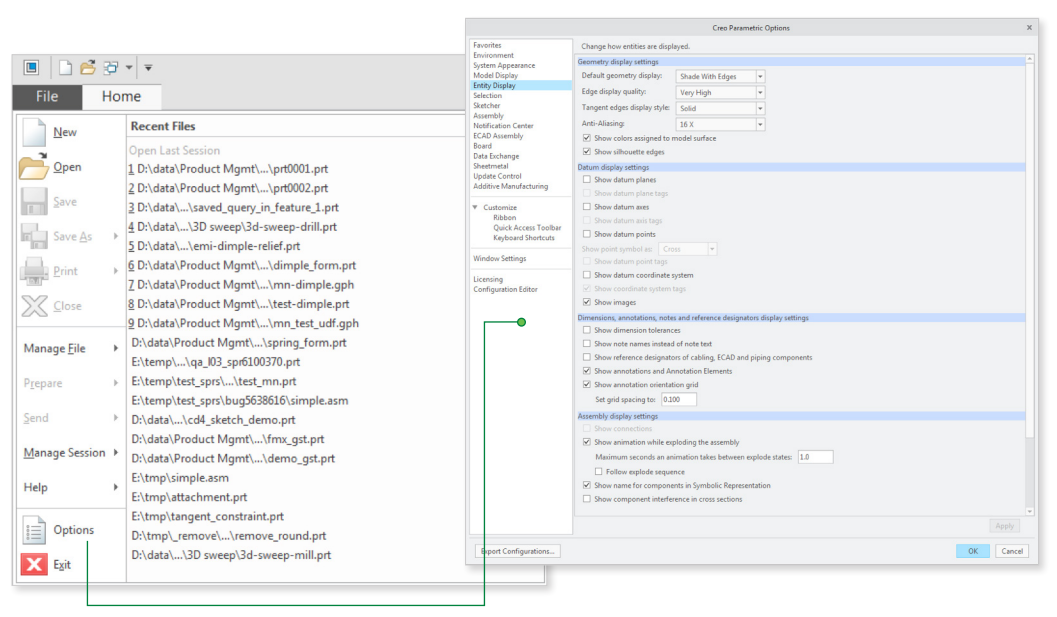Click the Options list icon in File menu
Image resolution: width=1057 pixels, height=617 pixels.
point(34,530)
